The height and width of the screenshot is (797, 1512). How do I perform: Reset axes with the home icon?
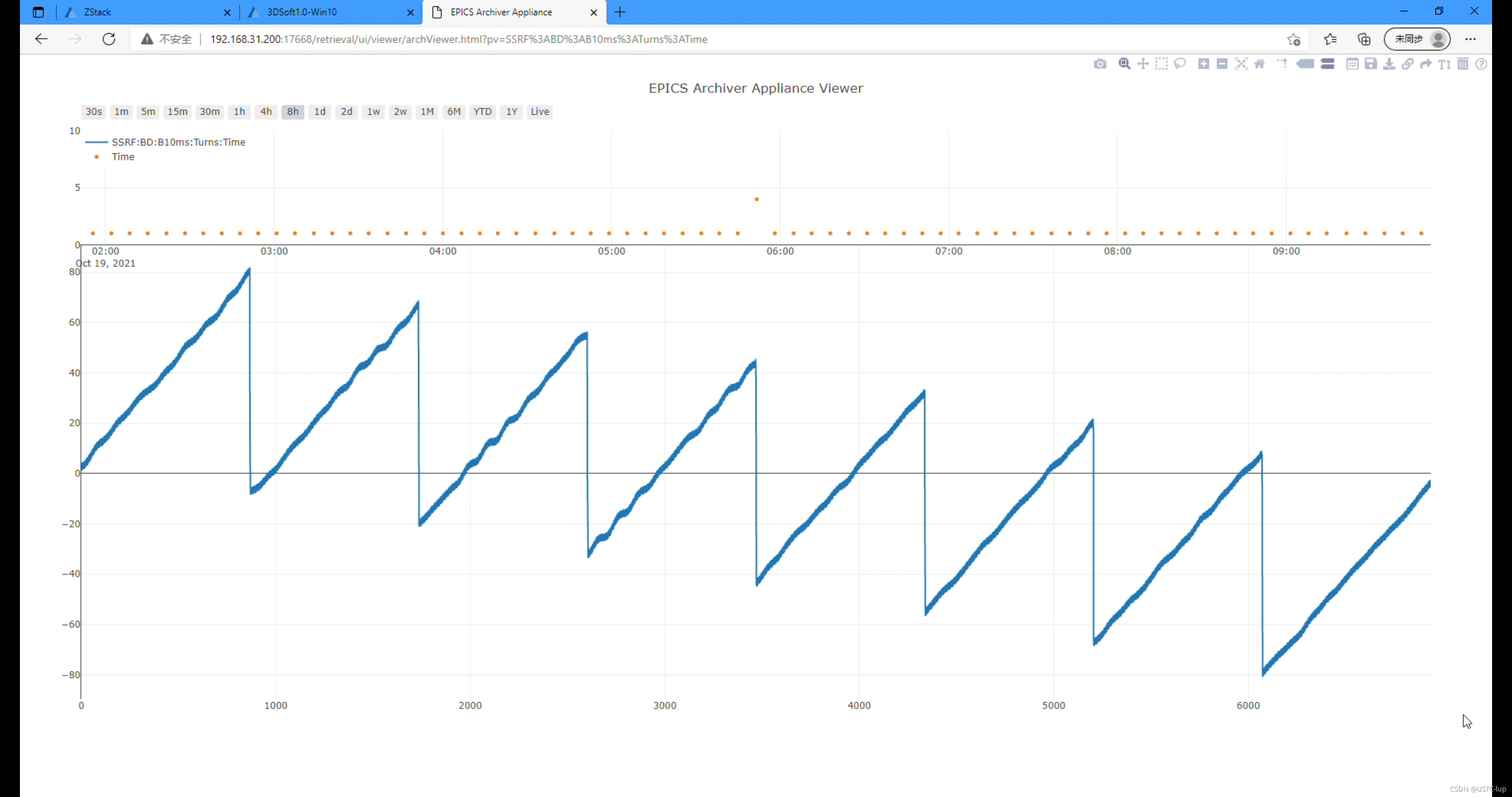pyautogui.click(x=1260, y=64)
